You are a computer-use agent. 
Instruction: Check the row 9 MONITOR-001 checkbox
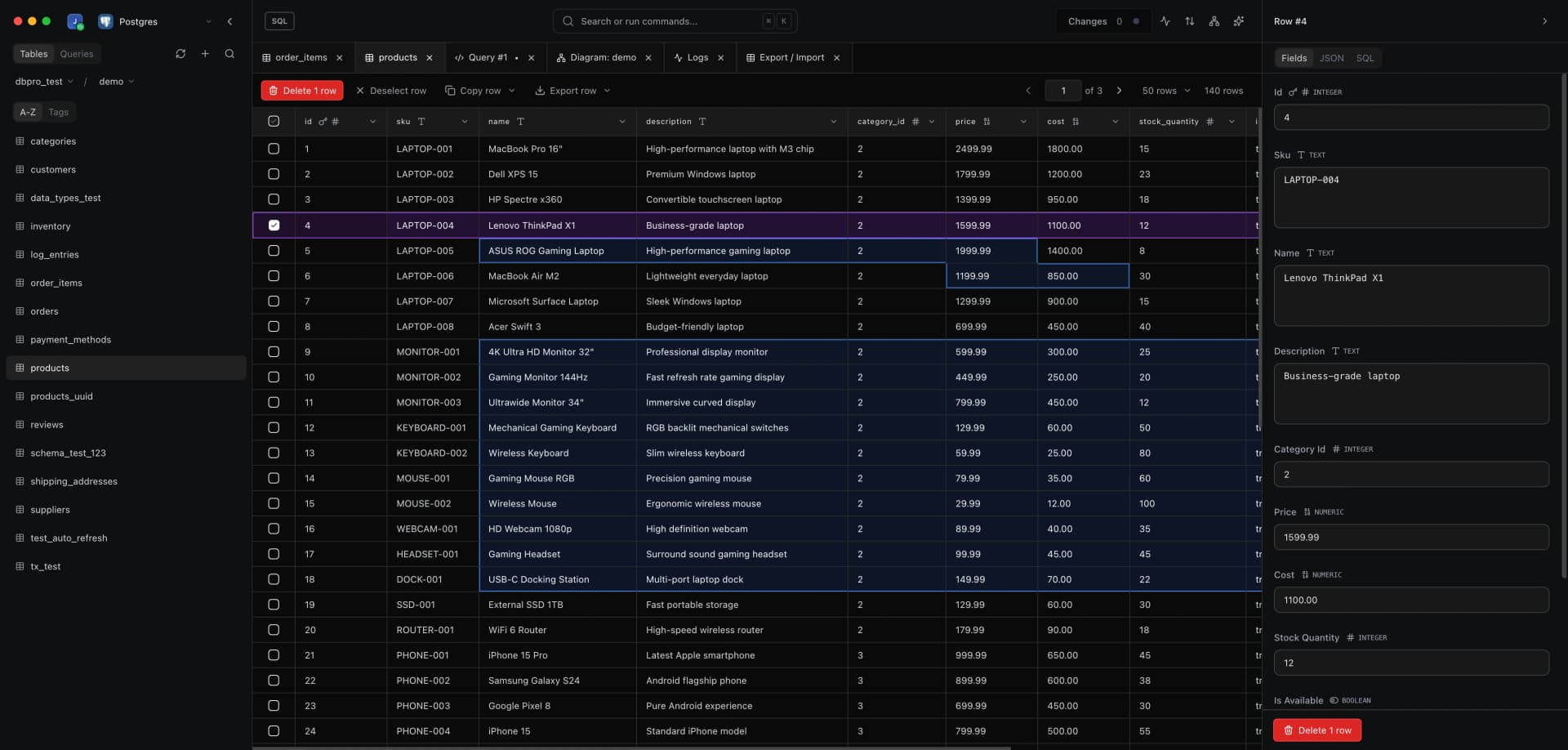click(274, 352)
